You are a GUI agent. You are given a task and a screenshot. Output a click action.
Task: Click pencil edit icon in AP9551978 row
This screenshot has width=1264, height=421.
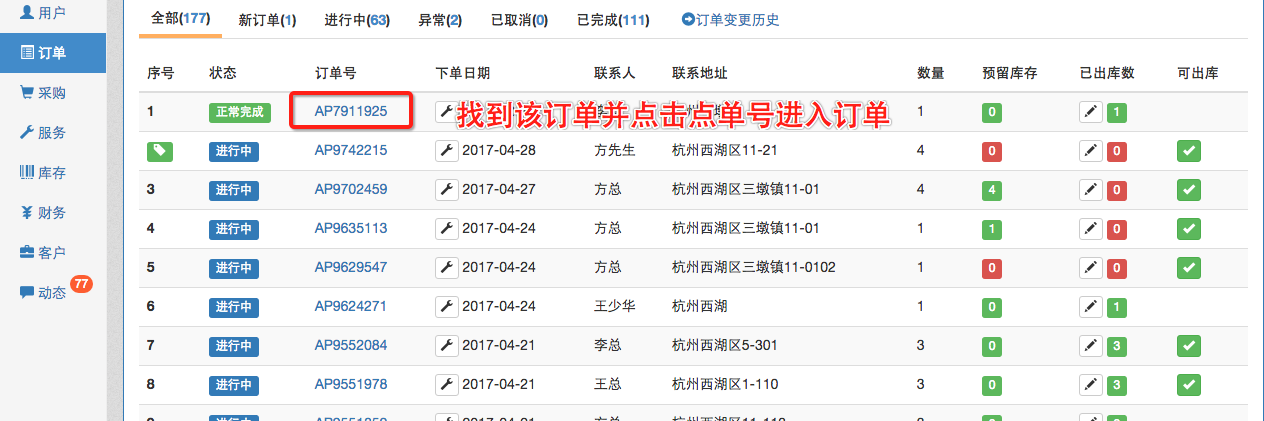(x=1091, y=385)
